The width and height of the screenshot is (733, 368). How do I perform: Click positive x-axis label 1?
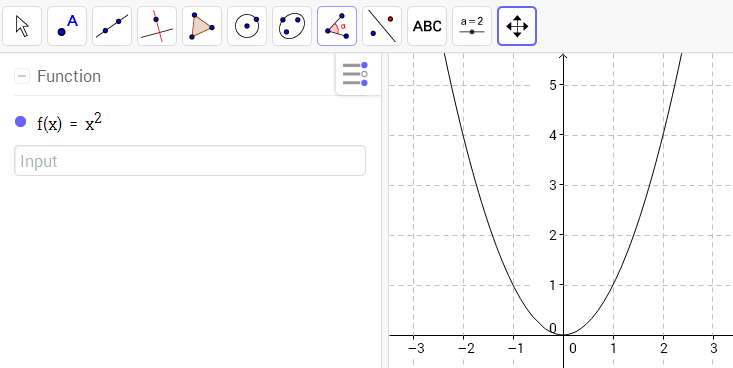[x=613, y=349]
